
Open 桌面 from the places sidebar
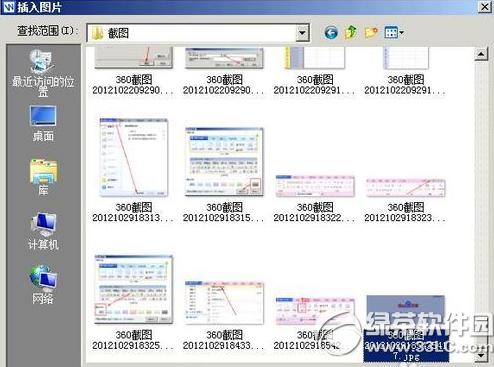pyautogui.click(x=43, y=124)
